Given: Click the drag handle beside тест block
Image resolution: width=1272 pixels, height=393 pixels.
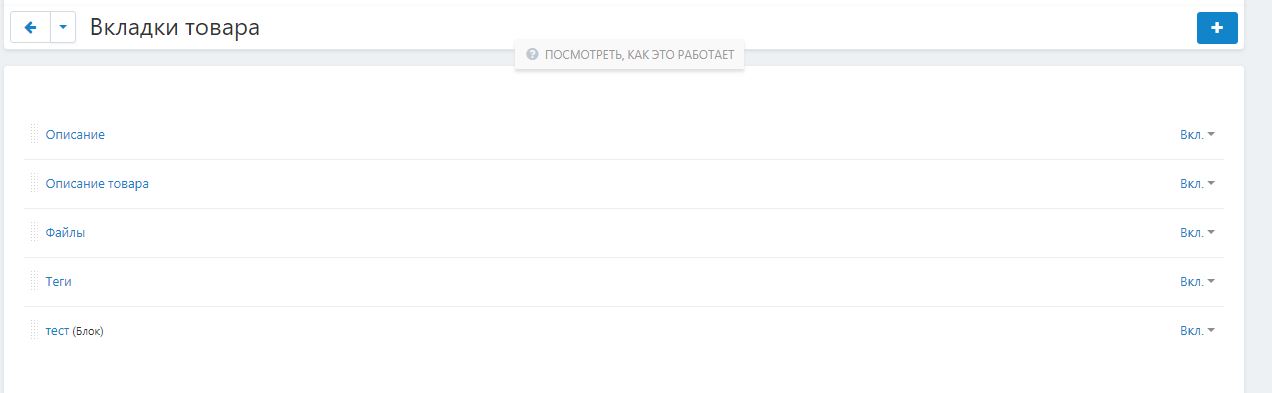Looking at the screenshot, I should (34, 330).
